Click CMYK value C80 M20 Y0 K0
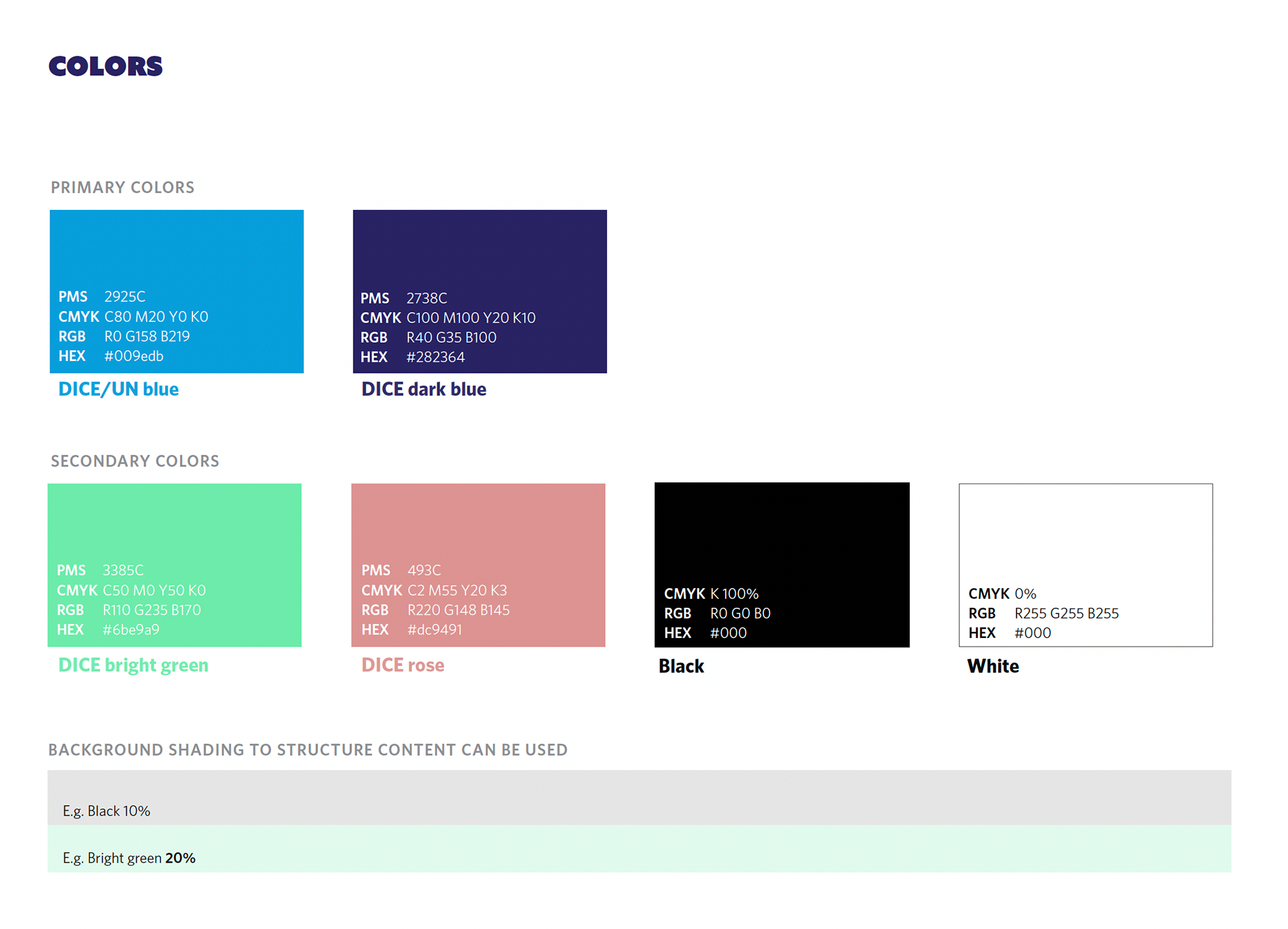This screenshot has height=929, width=1288. click(x=156, y=317)
